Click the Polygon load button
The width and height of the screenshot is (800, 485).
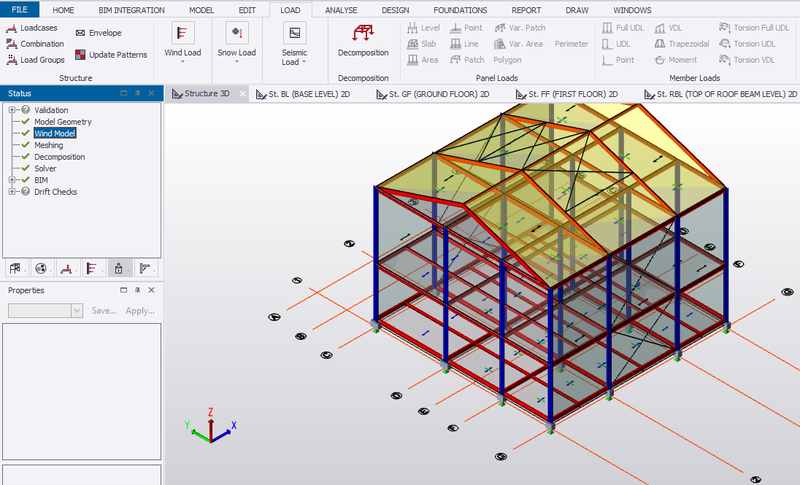tap(507, 60)
